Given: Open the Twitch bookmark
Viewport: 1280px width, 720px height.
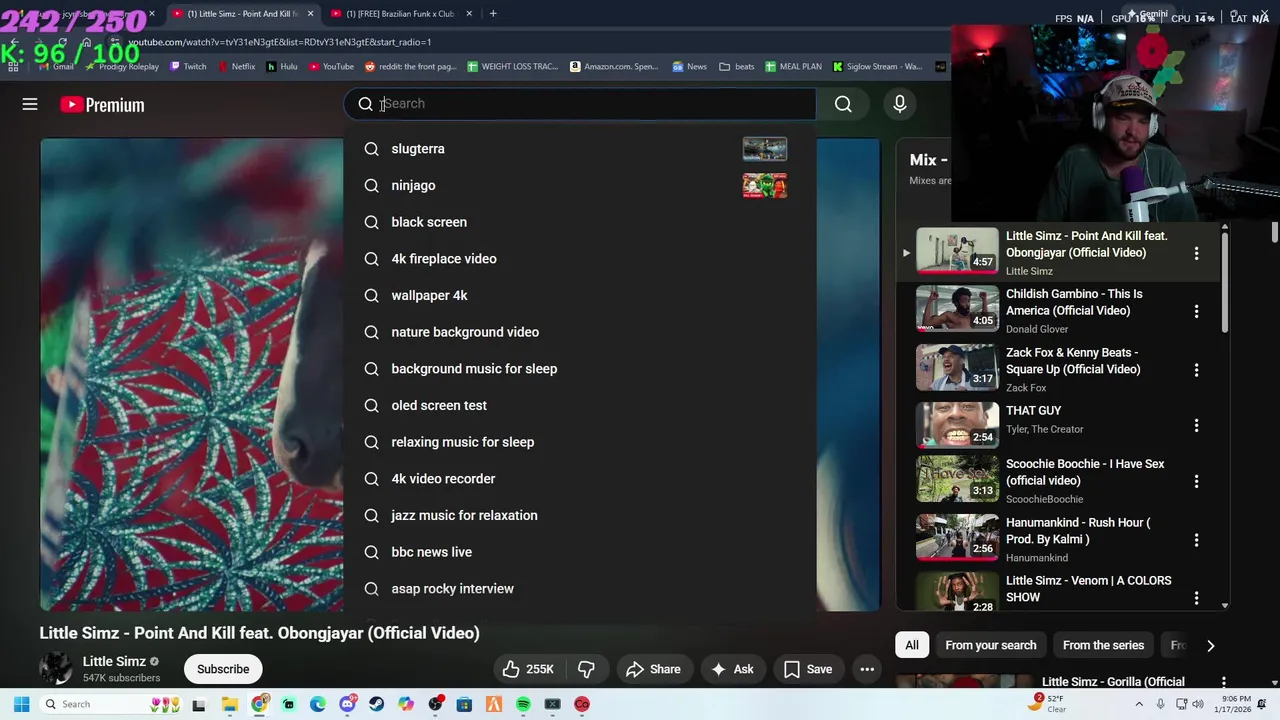Looking at the screenshot, I should point(187,66).
